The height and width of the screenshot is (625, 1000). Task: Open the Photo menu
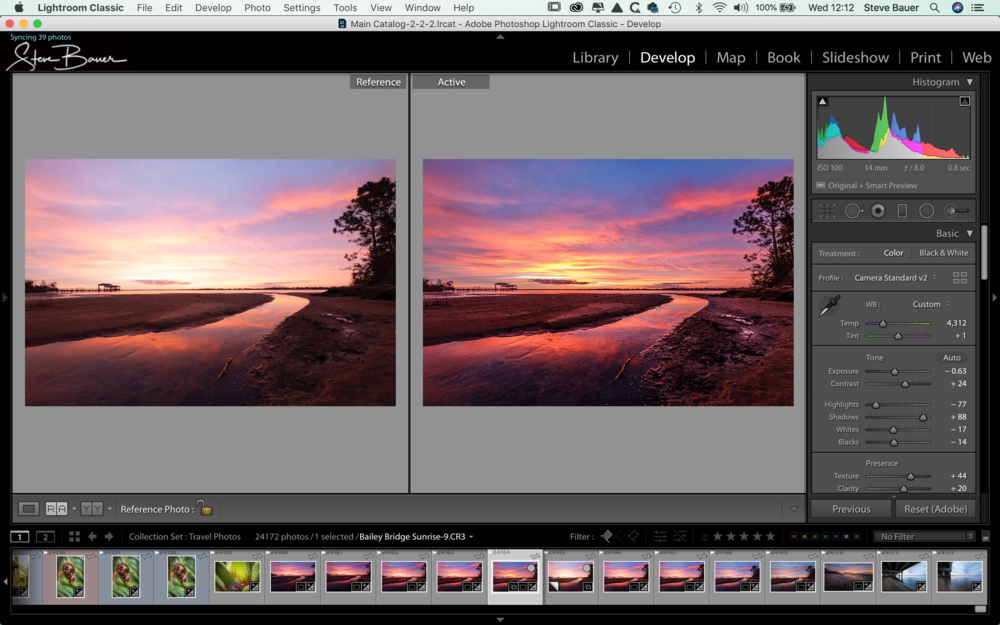click(x=257, y=7)
